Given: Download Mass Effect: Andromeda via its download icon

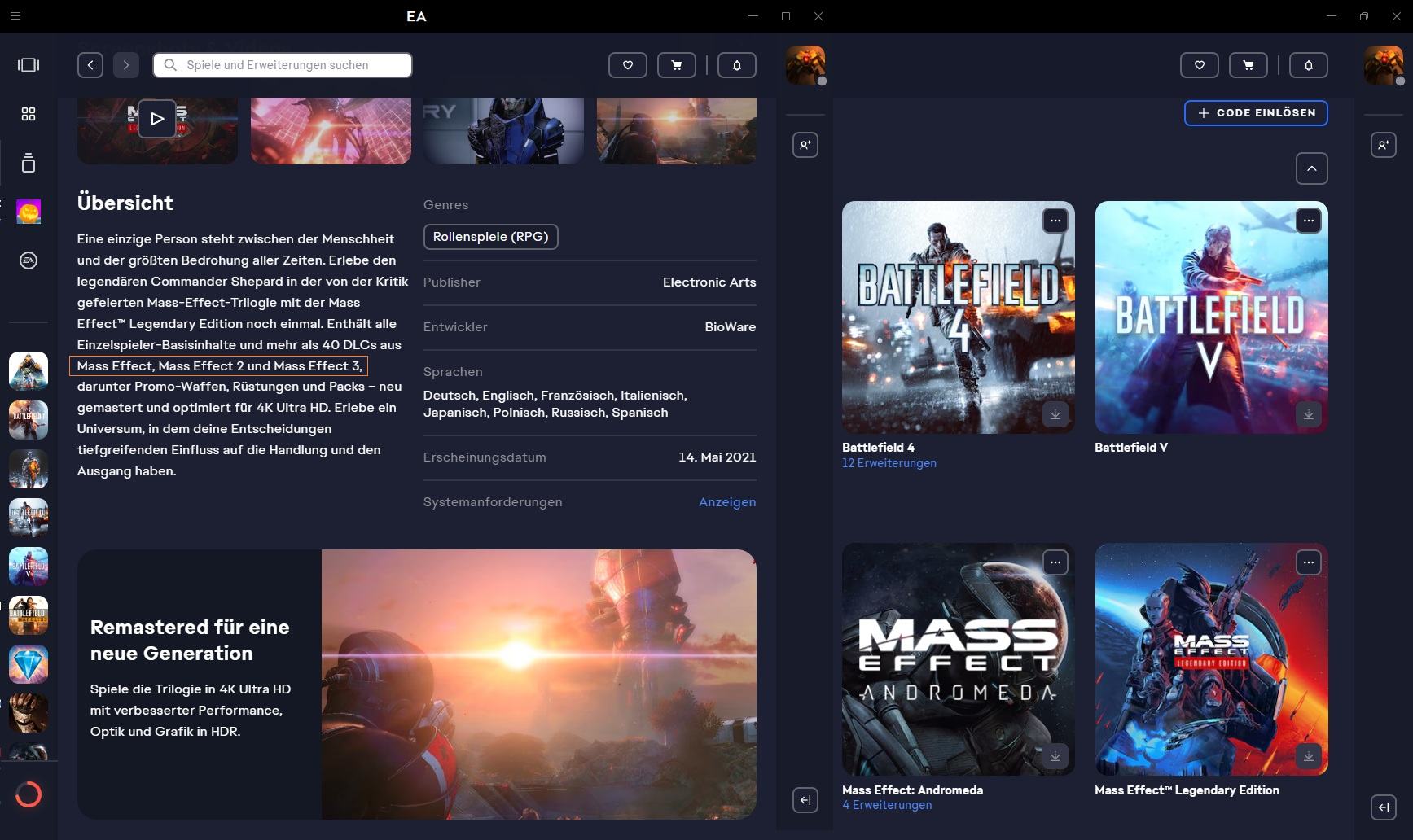Looking at the screenshot, I should coord(1055,756).
